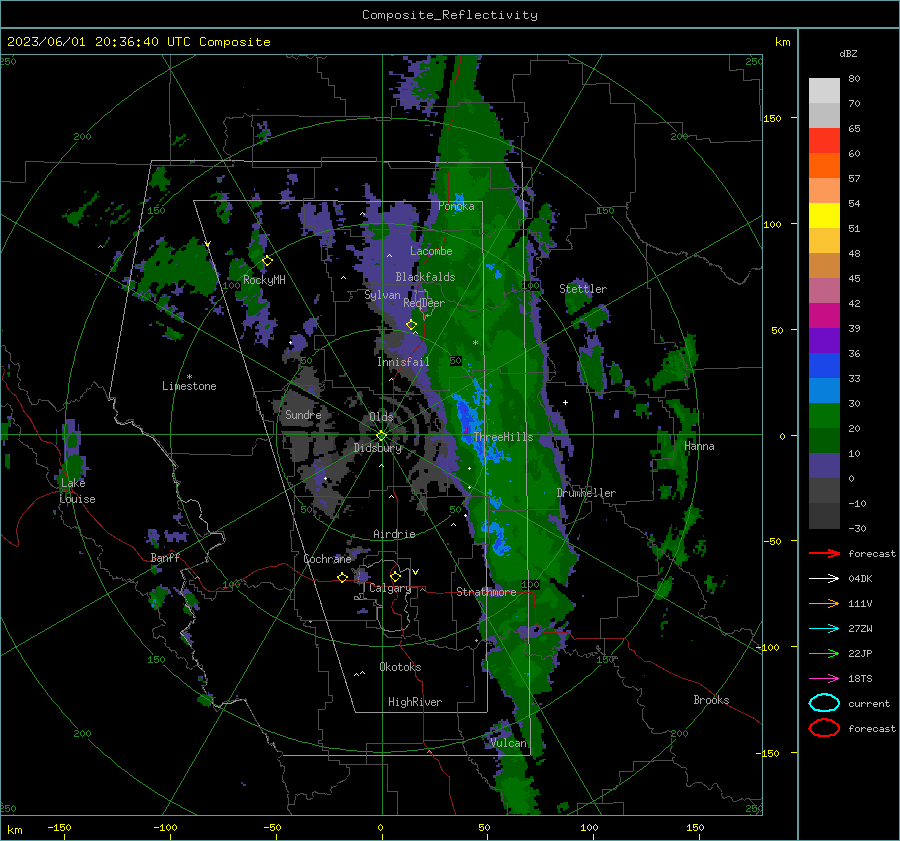
Task: Select the 80 dBZ light gray swatch
Action: tap(824, 90)
